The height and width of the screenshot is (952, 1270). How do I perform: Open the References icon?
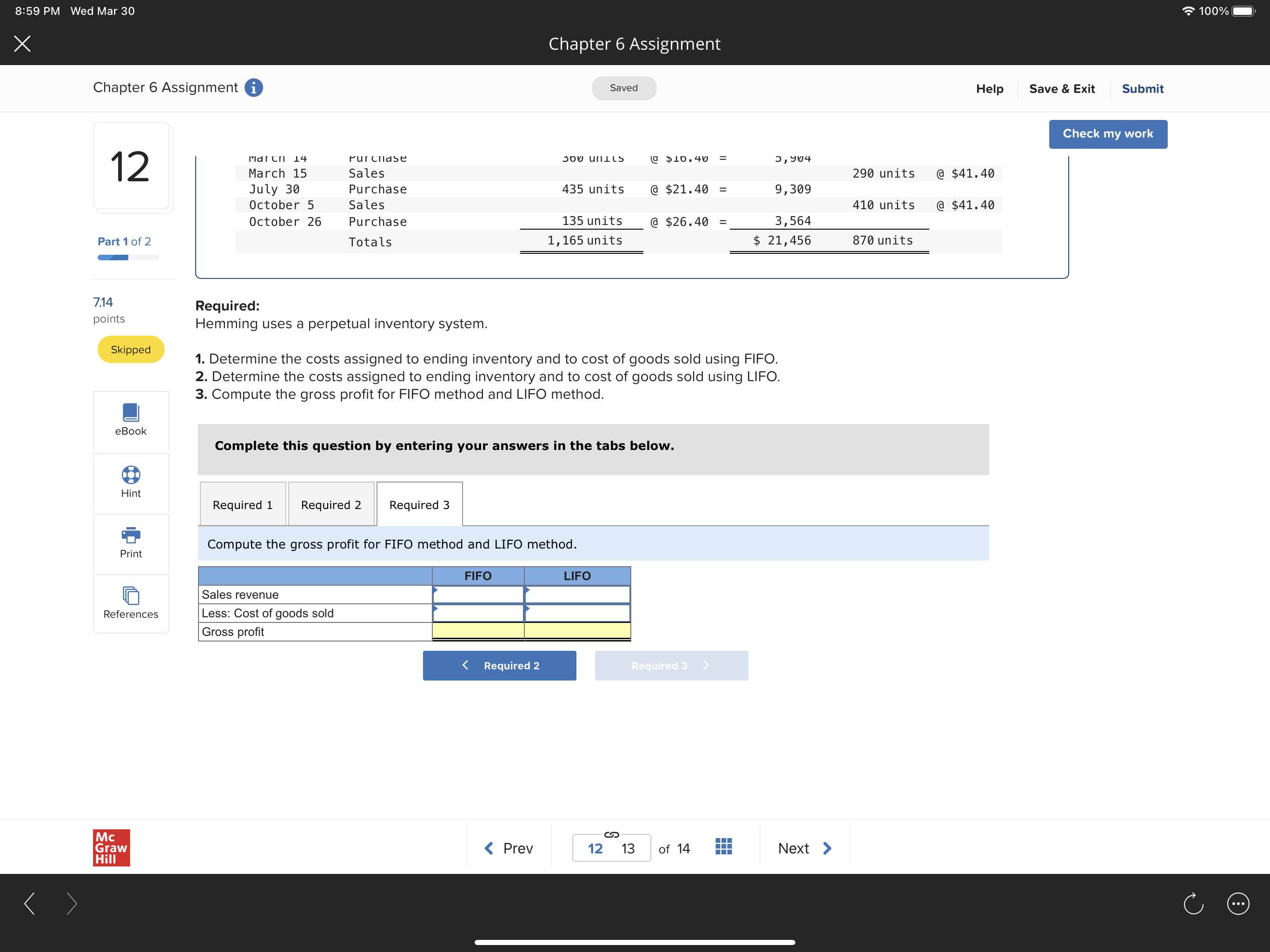click(130, 595)
